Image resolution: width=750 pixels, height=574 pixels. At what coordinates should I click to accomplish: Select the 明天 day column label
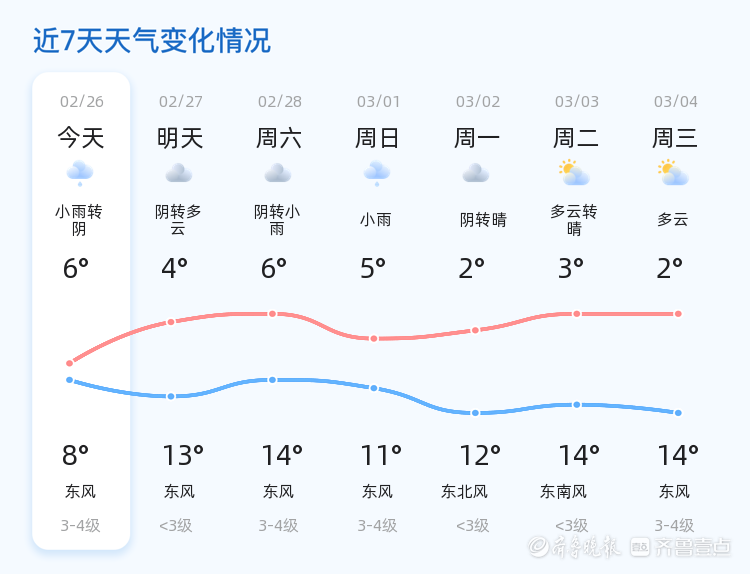click(180, 137)
